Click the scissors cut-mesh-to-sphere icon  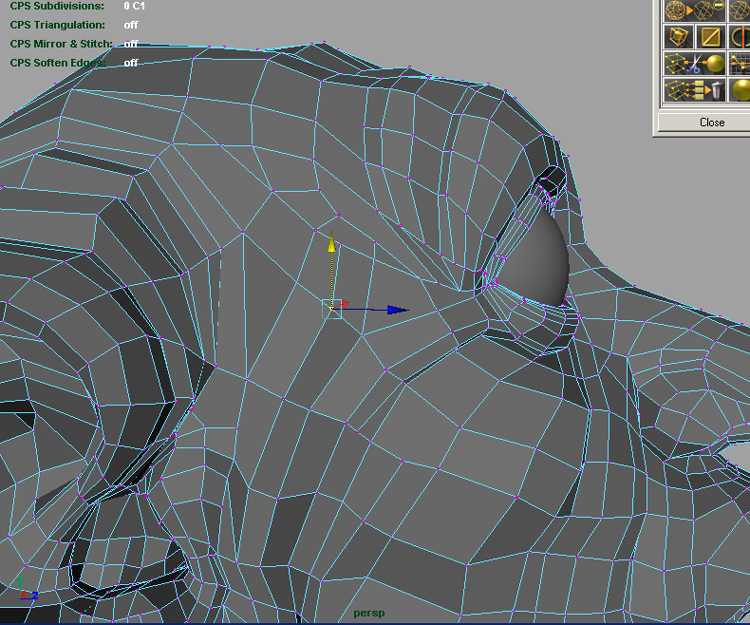[694, 65]
